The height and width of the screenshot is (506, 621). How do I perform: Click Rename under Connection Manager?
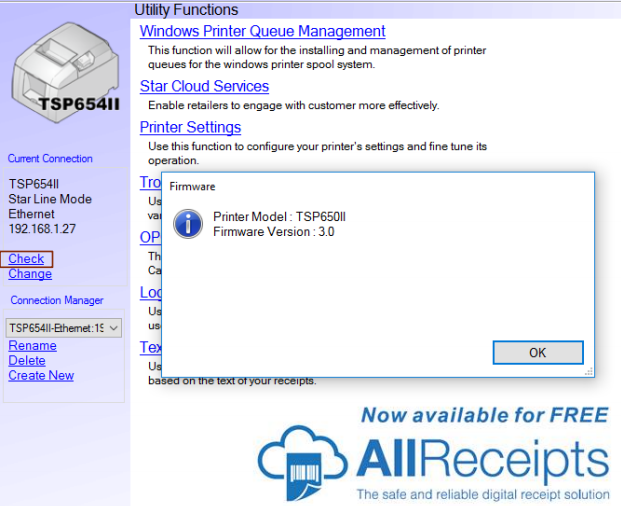pos(32,346)
